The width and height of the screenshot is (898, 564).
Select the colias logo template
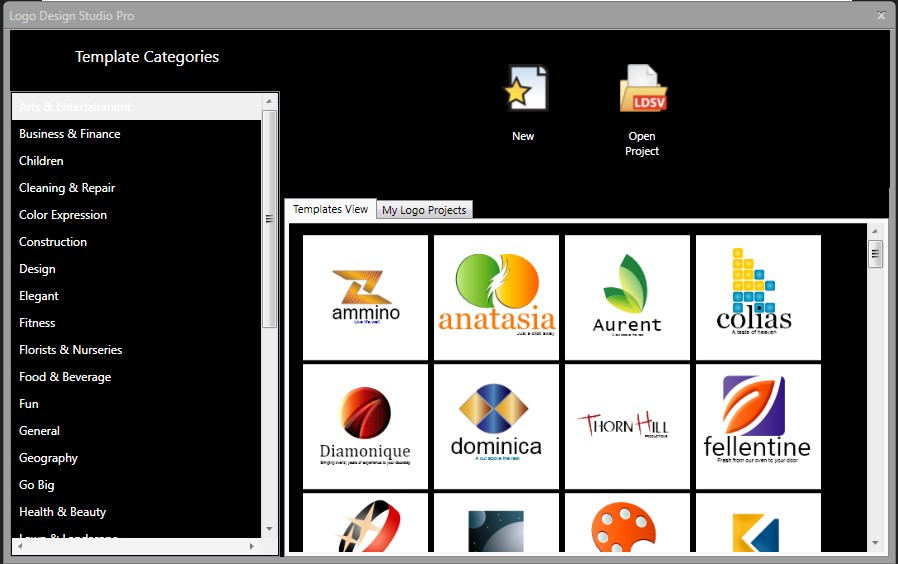(758, 297)
